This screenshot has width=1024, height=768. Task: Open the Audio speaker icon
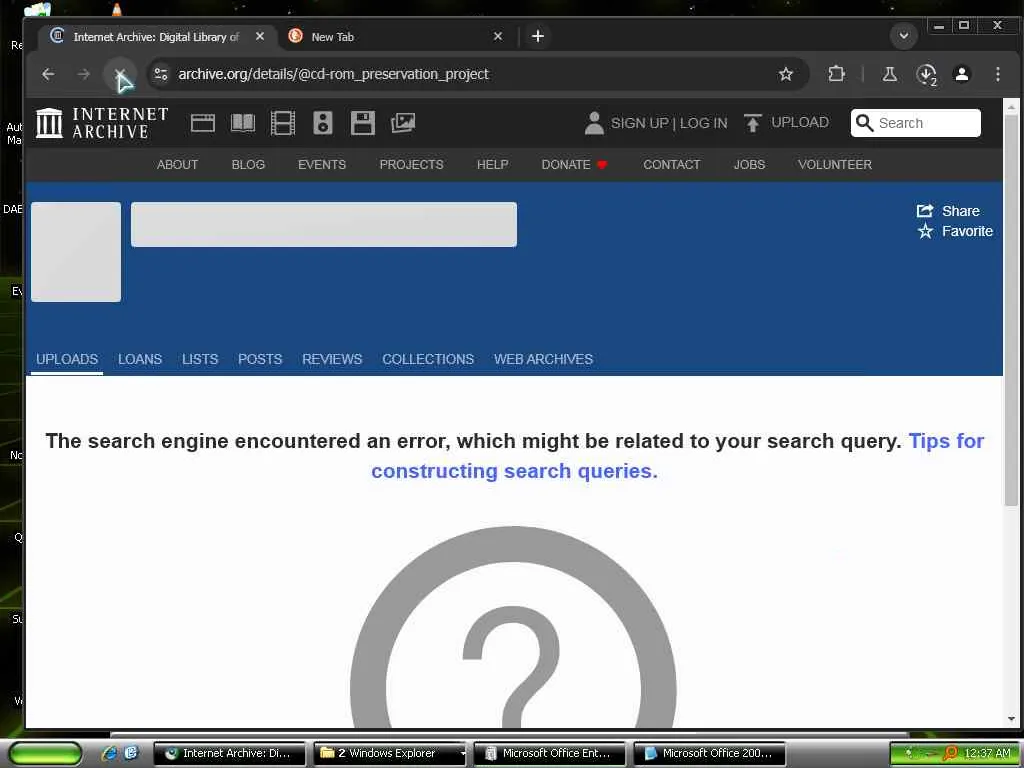[323, 123]
